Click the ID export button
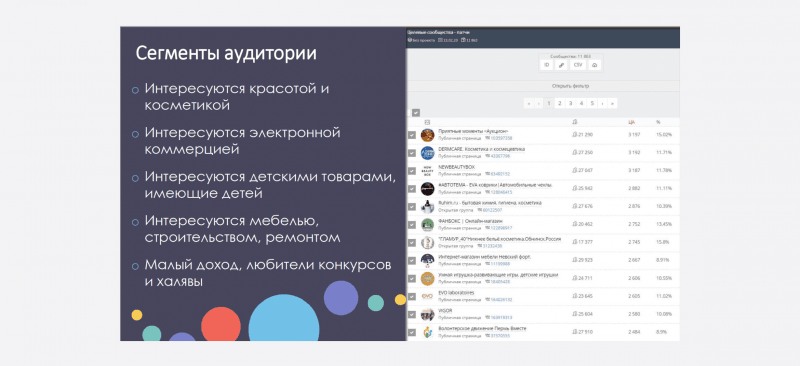This screenshot has width=800, height=366. (546, 65)
